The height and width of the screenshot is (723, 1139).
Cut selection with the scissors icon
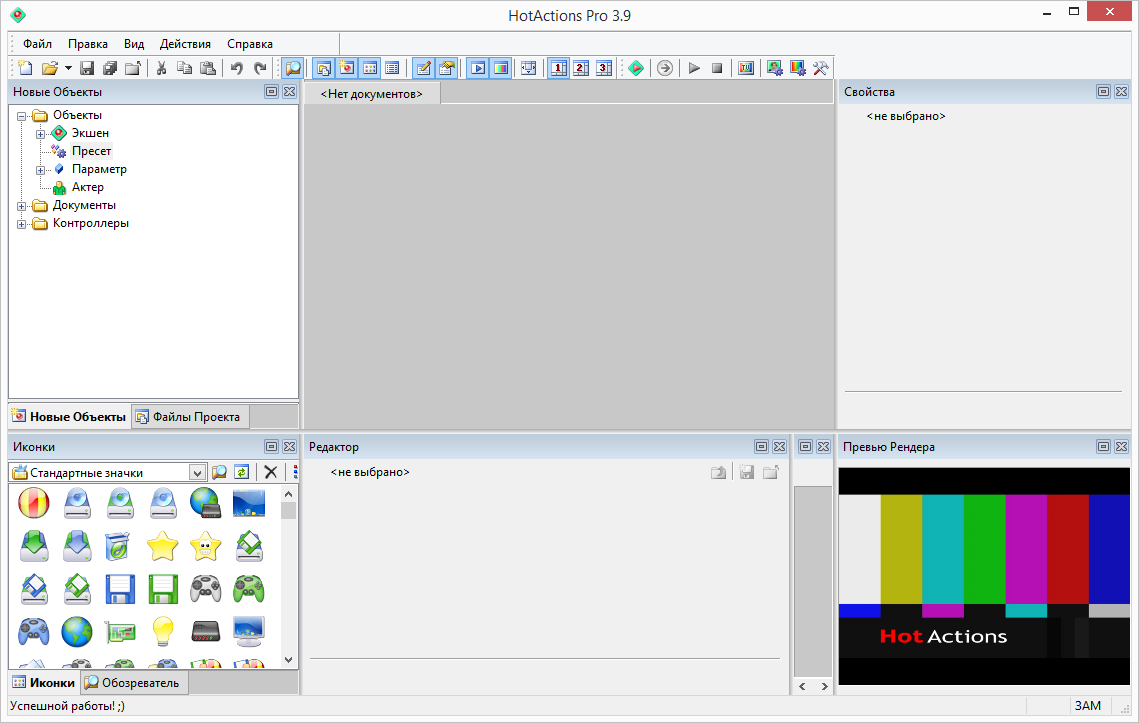[x=161, y=68]
